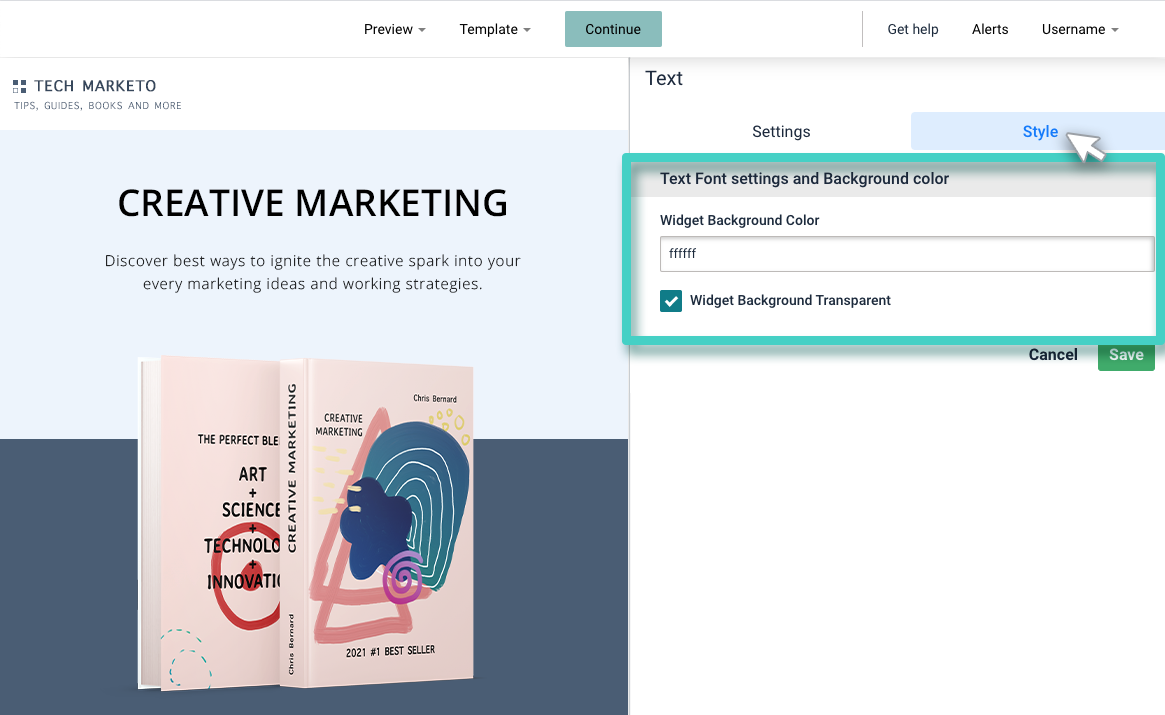Image resolution: width=1165 pixels, height=715 pixels.
Task: Click the 'Widget Background Color' label
Action: [x=739, y=220]
